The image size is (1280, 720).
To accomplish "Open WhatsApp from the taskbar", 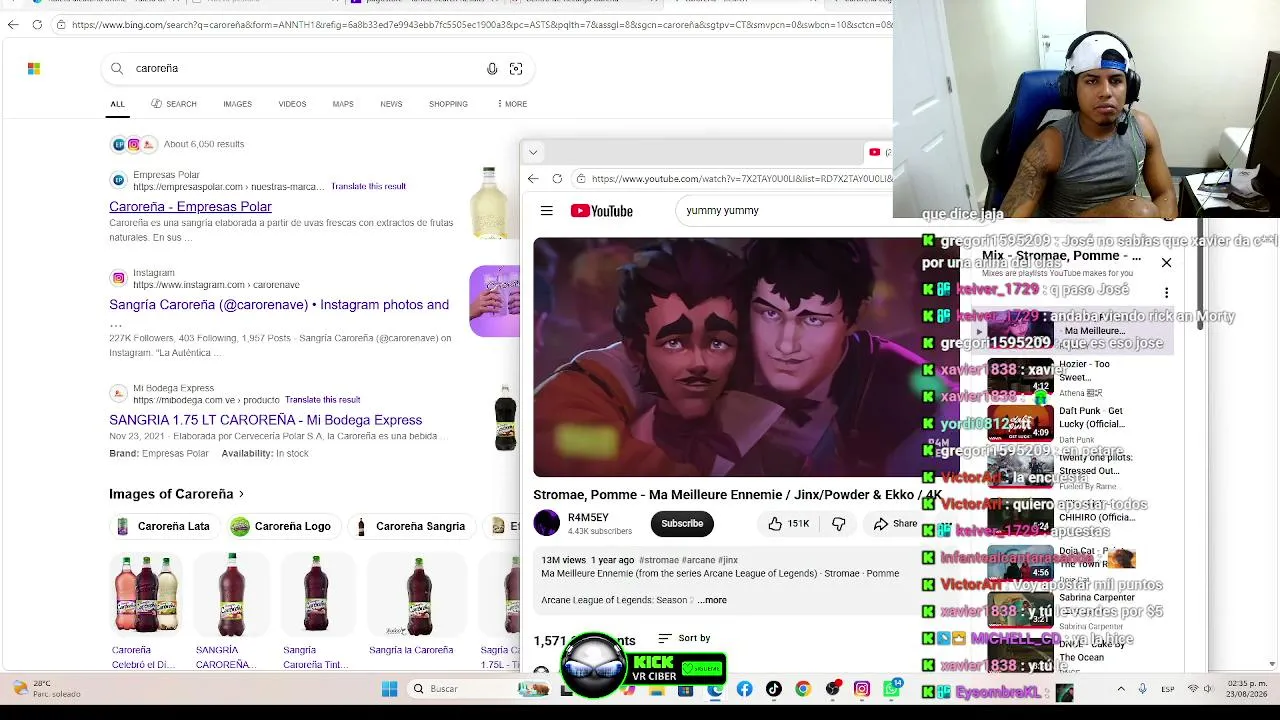I will click(x=891, y=689).
